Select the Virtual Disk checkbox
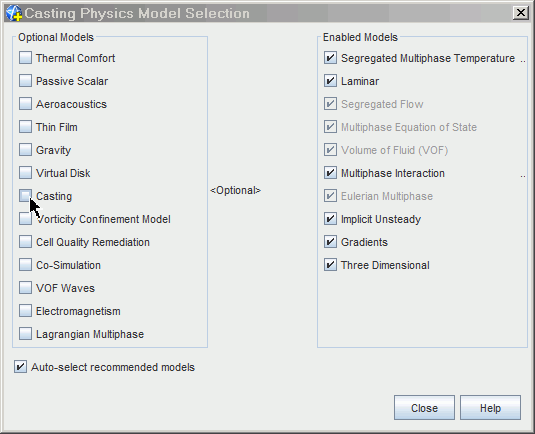This screenshot has width=535, height=434. click(x=26, y=173)
